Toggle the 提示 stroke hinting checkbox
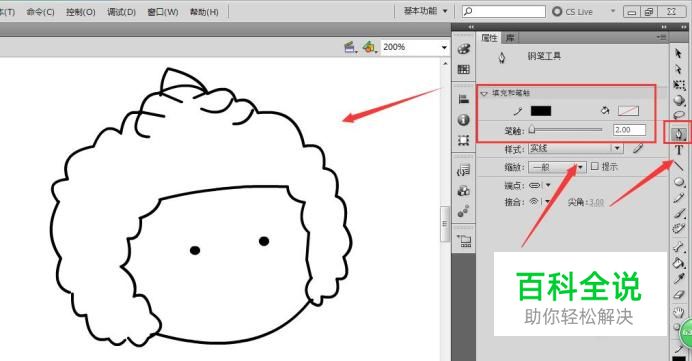Viewport: 692px width, 361px height. point(594,166)
